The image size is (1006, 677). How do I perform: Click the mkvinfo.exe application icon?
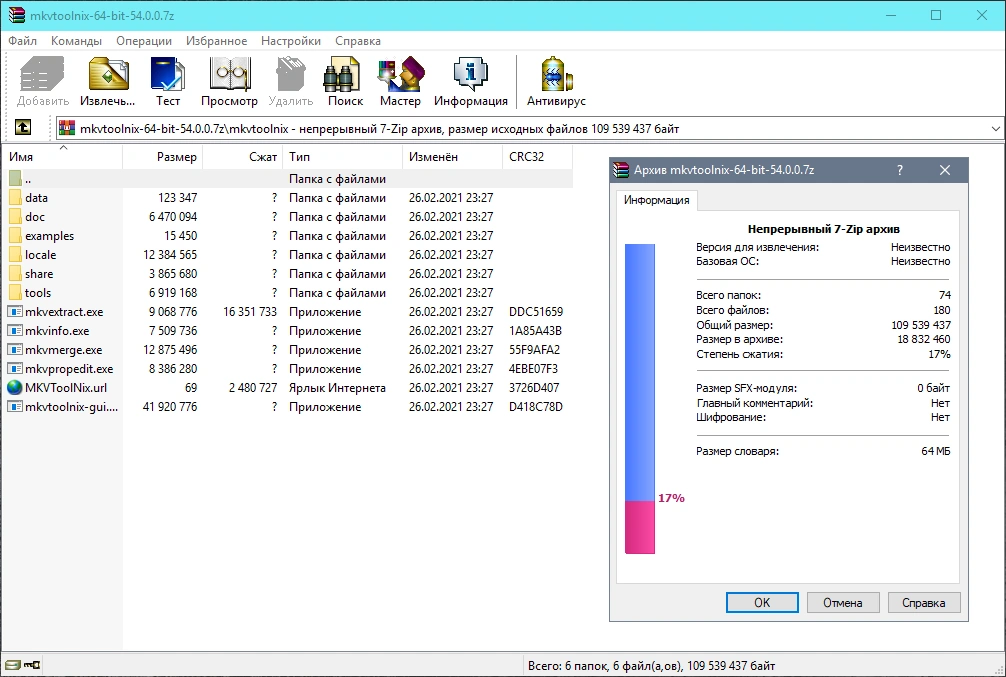15,330
